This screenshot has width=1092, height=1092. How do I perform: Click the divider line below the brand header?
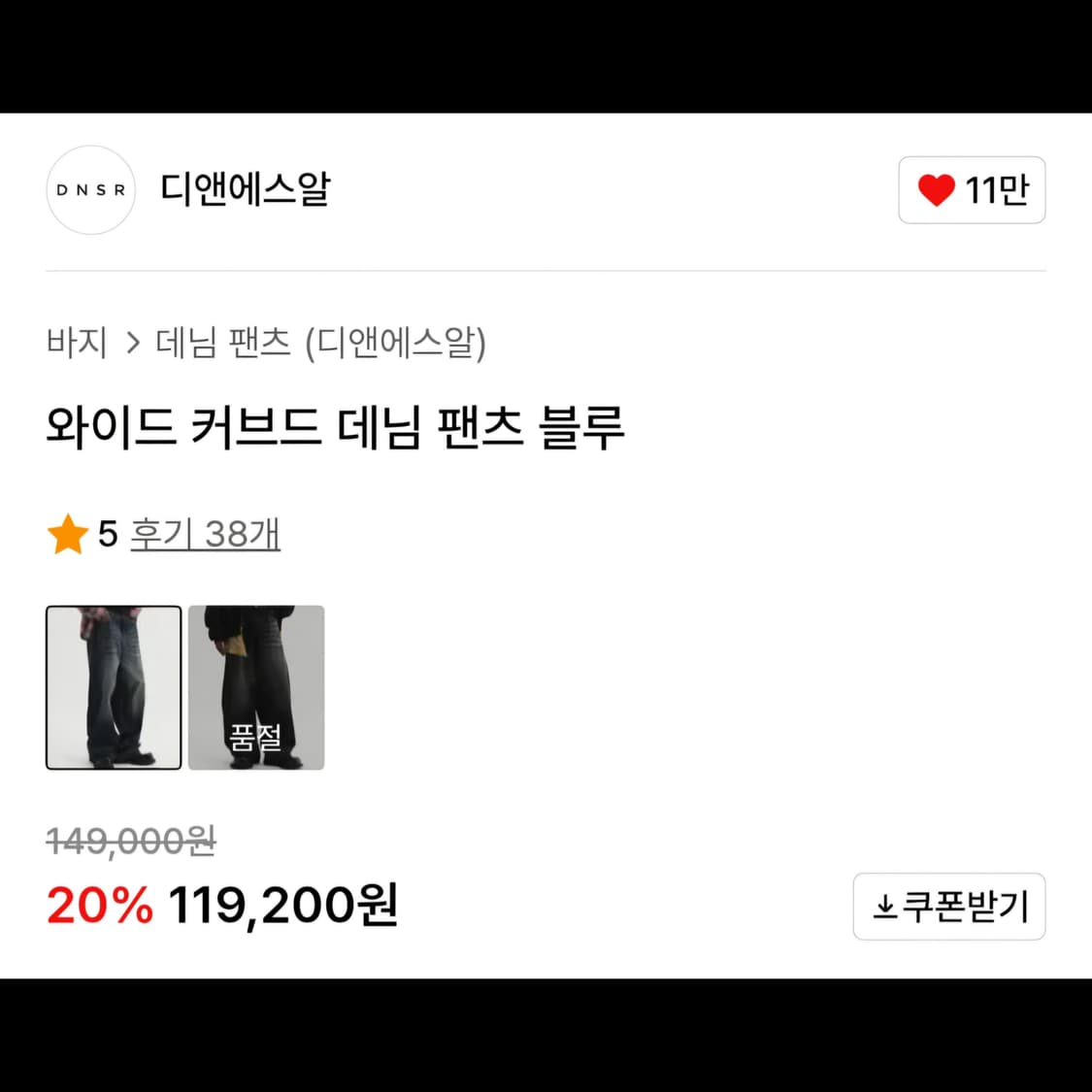point(546,271)
